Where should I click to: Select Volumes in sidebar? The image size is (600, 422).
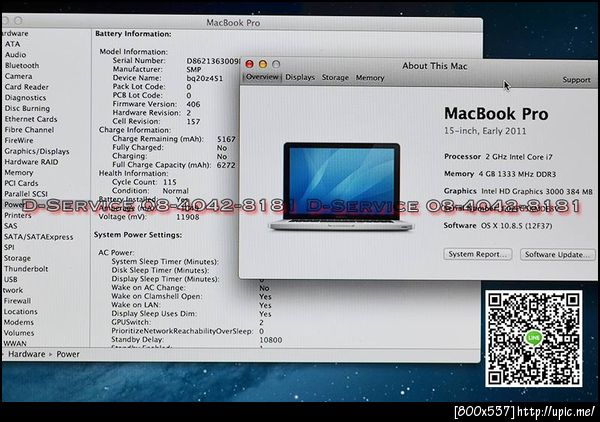pos(19,333)
